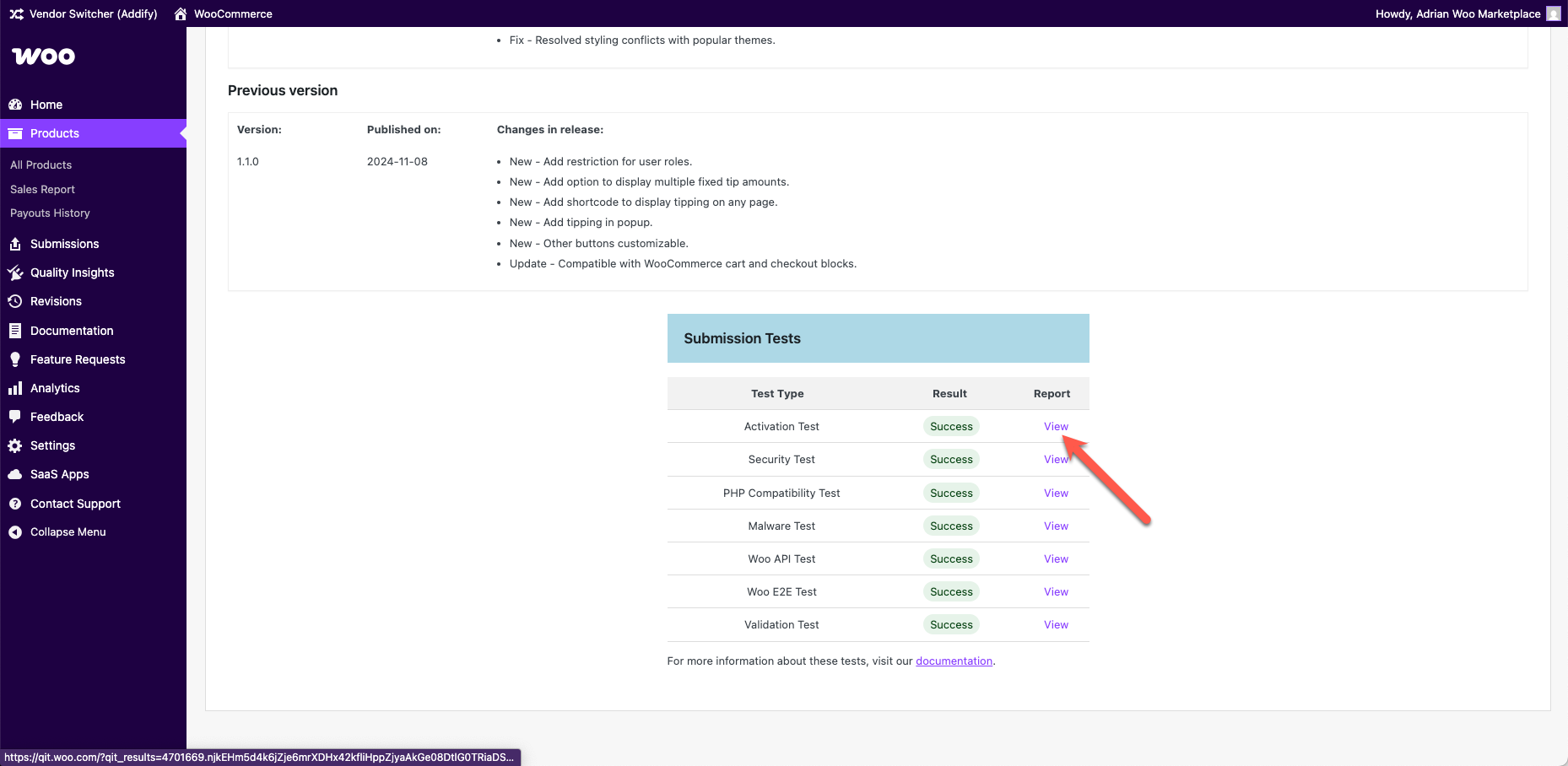
Task: Click the Contact Support help icon
Action: click(x=15, y=504)
